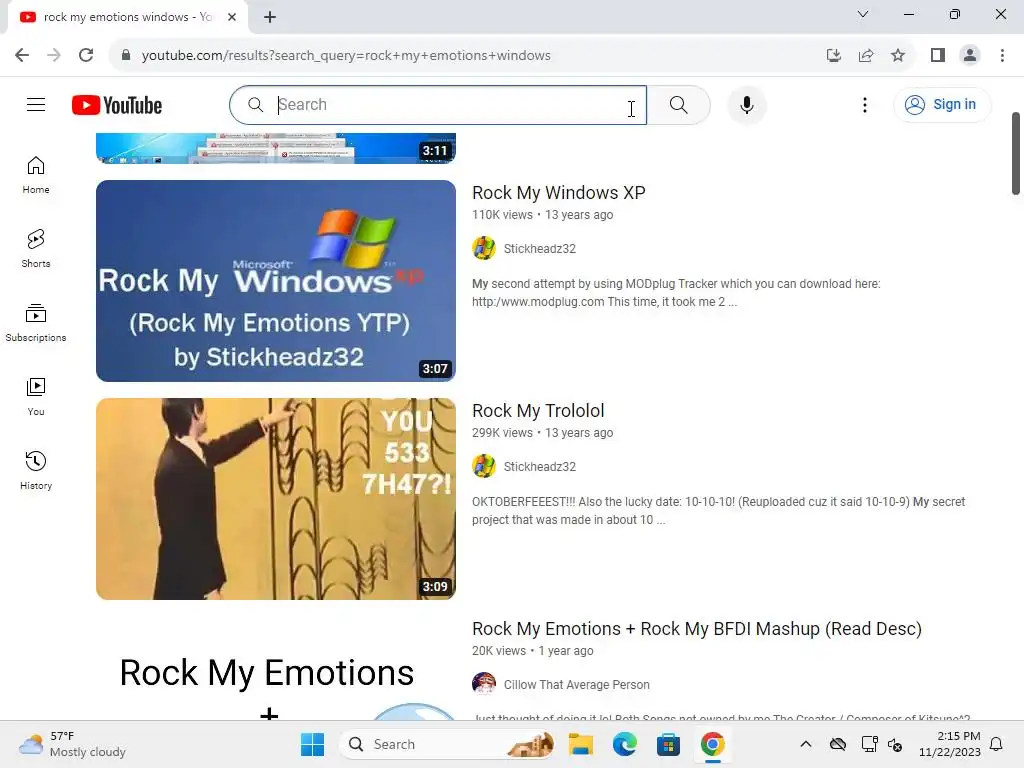Image resolution: width=1024 pixels, height=768 pixels.
Task: Click the Rock My Windows XP title
Action: point(558,193)
